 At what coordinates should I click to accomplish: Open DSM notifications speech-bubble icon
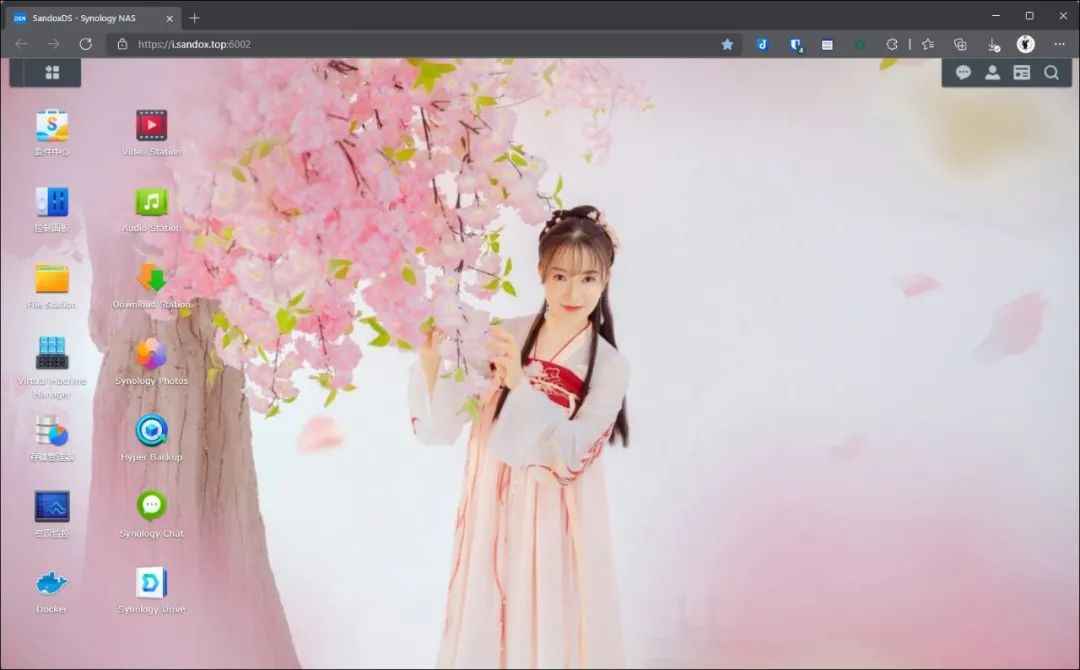963,72
